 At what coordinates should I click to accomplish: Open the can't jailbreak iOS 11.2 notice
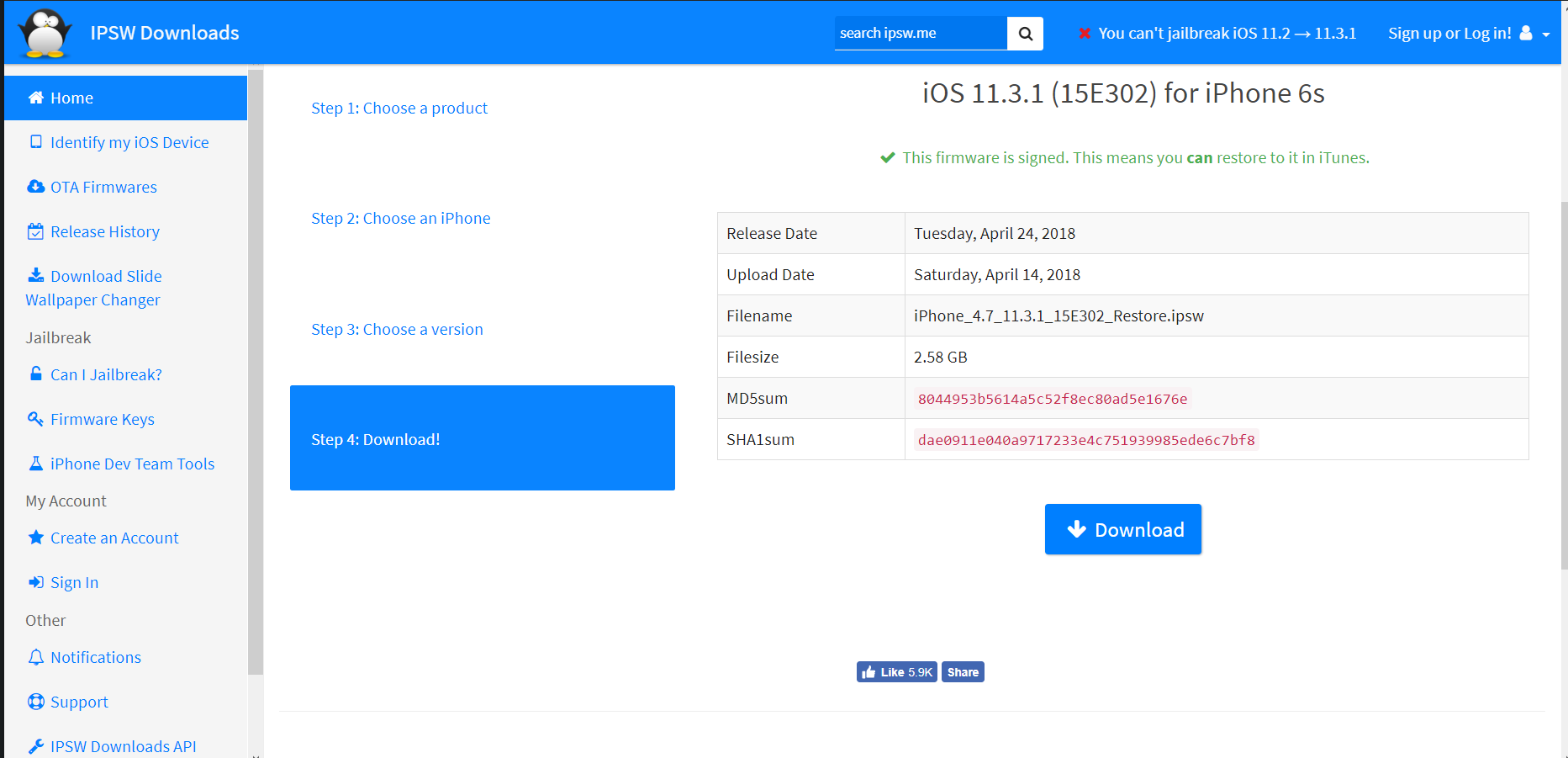point(1227,34)
